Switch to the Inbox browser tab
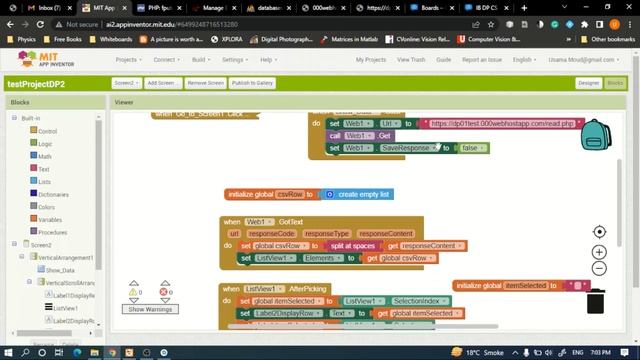Image resolution: width=640 pixels, height=360 pixels. click(x=49, y=8)
